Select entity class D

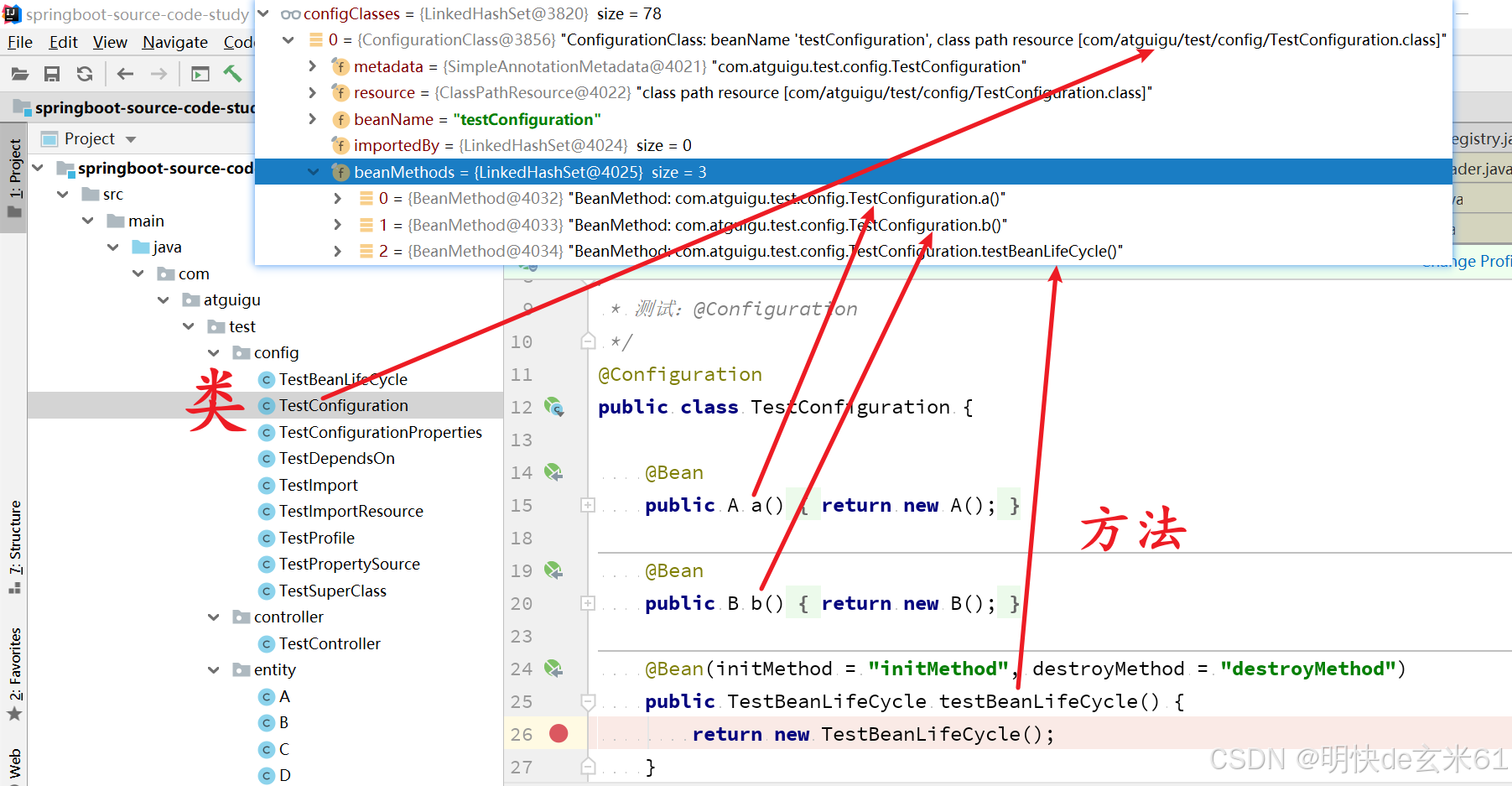tap(284, 775)
